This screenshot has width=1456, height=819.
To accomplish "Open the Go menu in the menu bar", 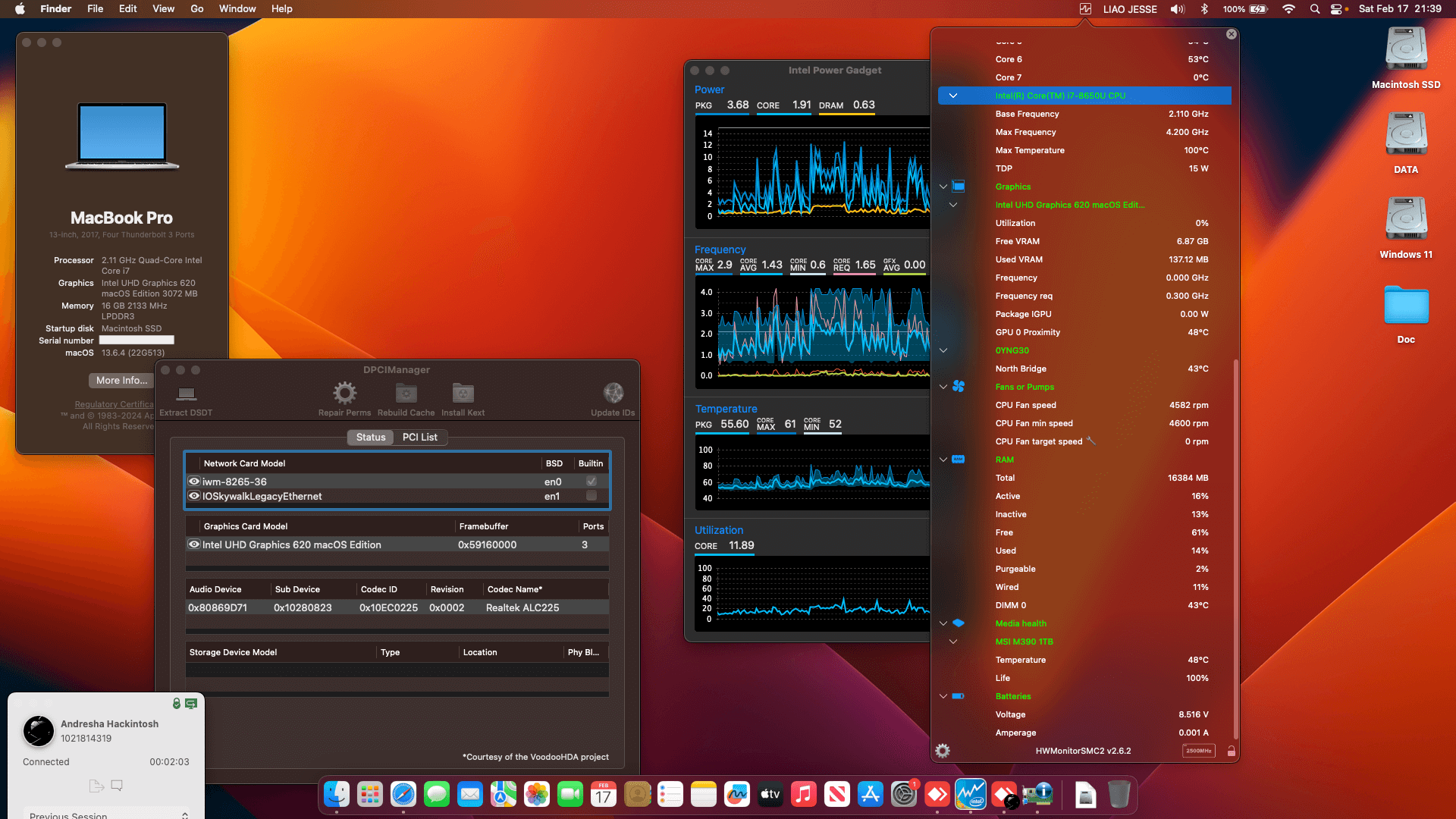I will (x=196, y=8).
